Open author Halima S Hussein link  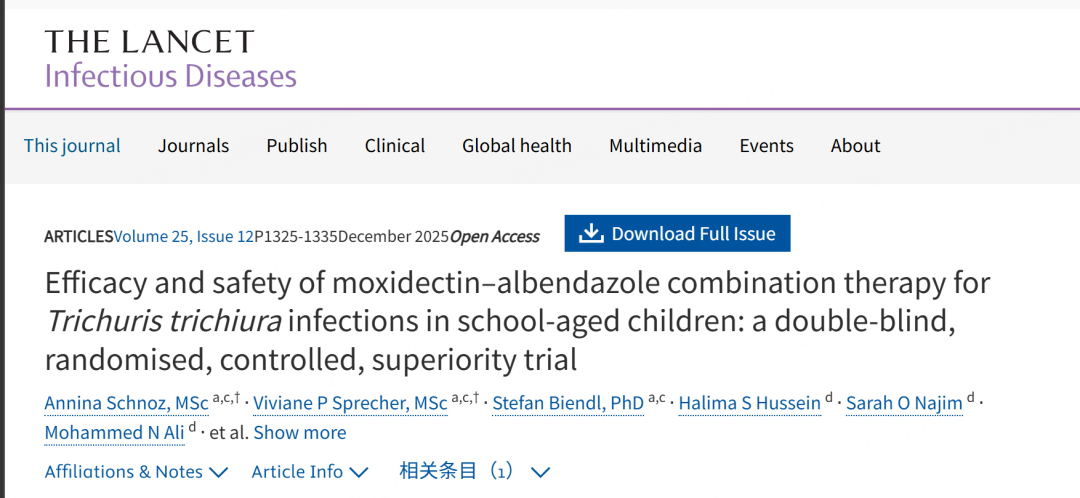(x=749, y=403)
